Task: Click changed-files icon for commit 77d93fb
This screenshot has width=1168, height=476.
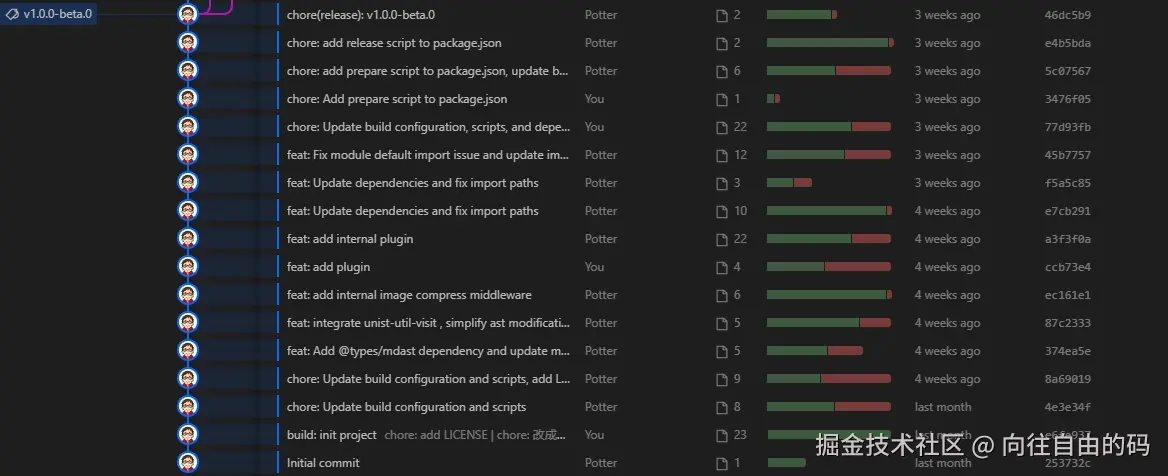Action: point(722,127)
